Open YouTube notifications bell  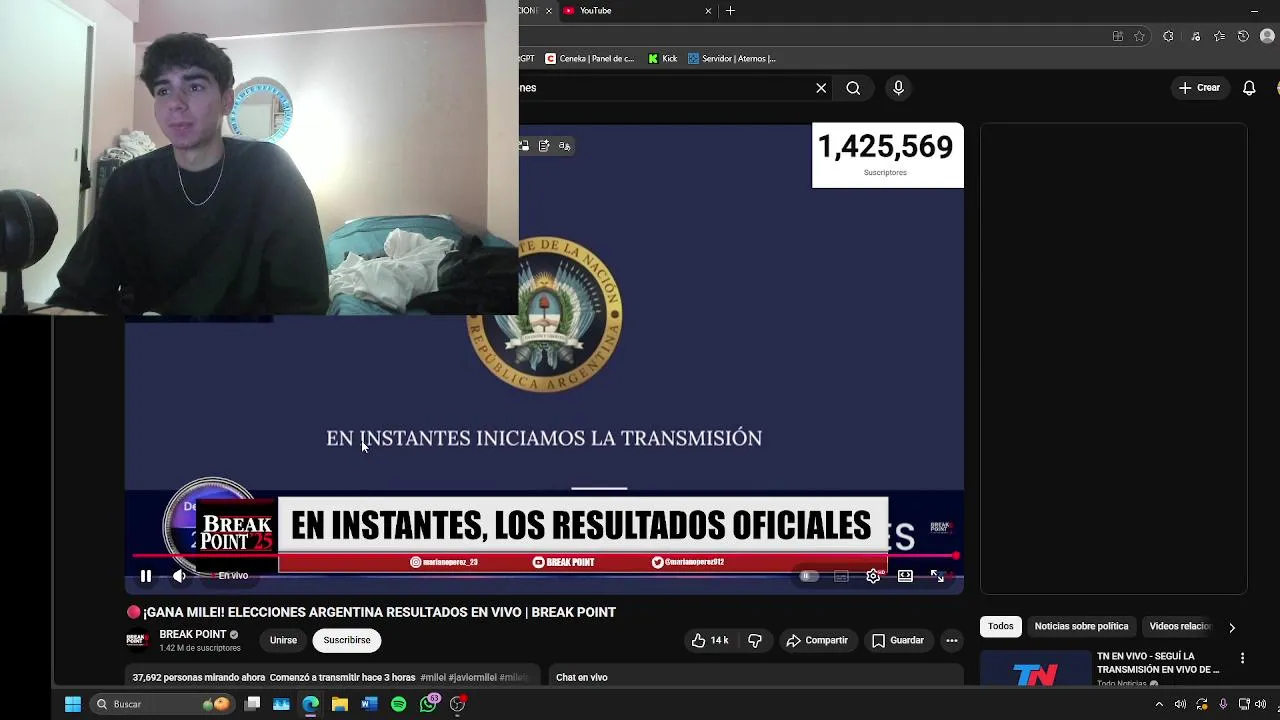click(x=1249, y=88)
